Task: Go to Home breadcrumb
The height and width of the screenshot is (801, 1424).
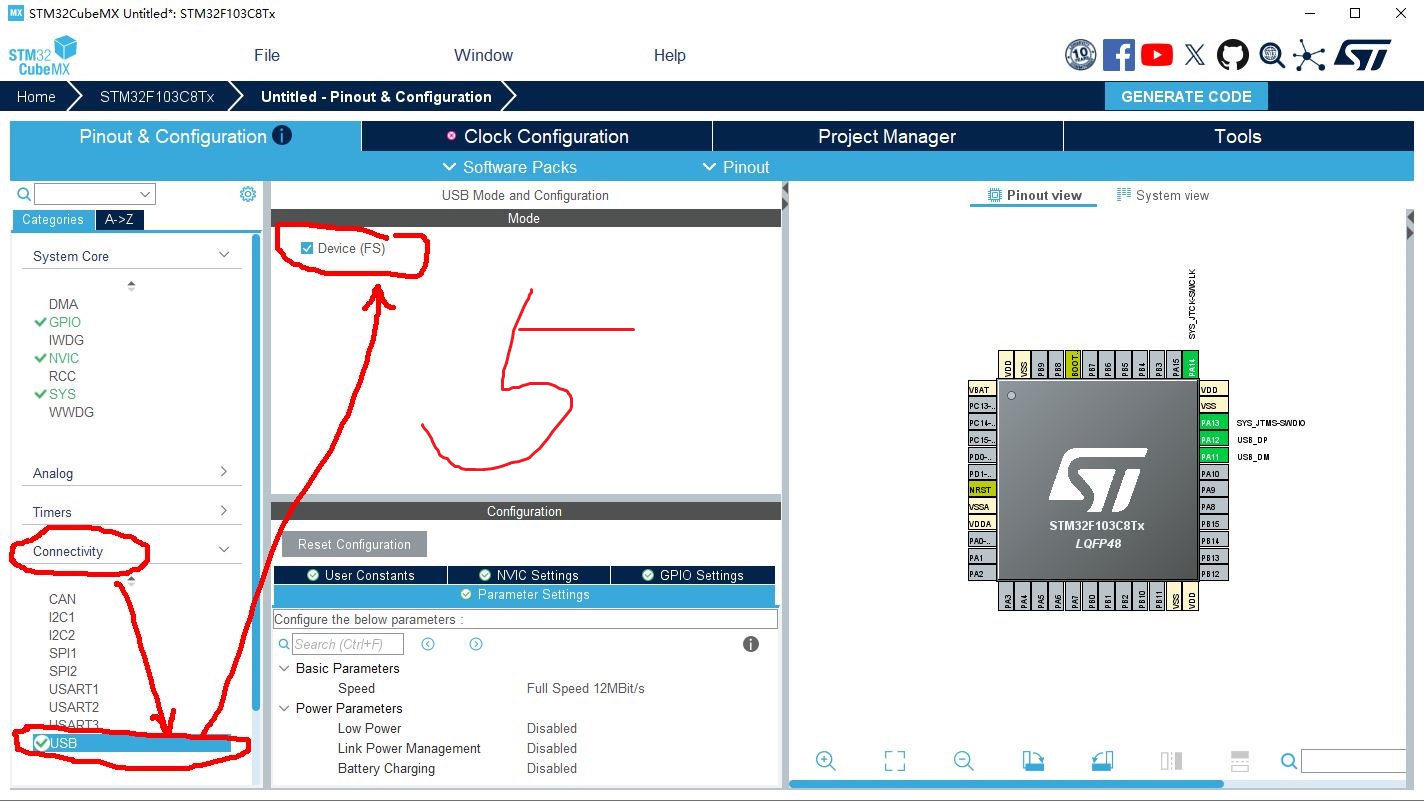Action: 36,96
